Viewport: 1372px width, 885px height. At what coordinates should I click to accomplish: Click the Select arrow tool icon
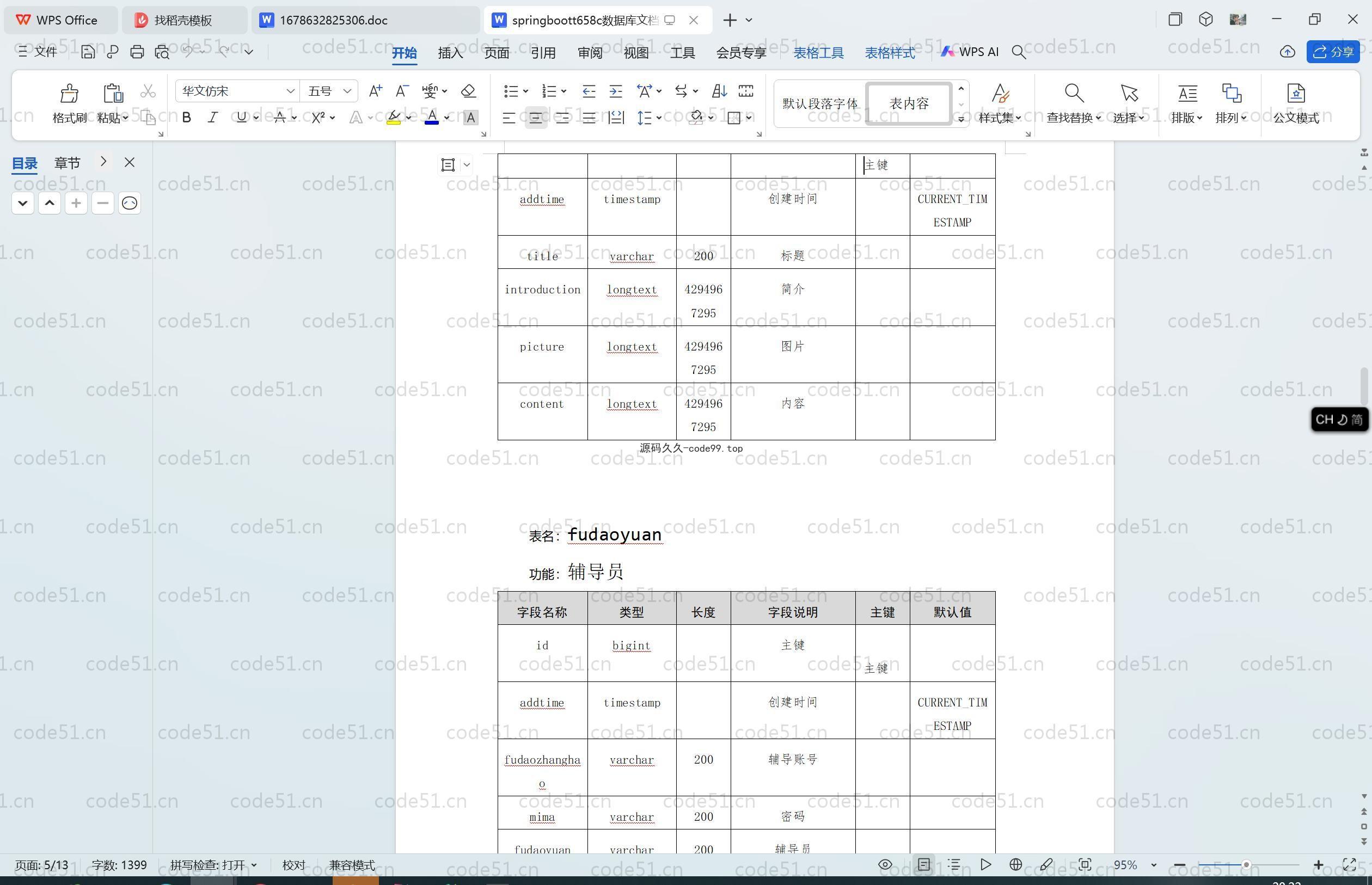click(1129, 93)
